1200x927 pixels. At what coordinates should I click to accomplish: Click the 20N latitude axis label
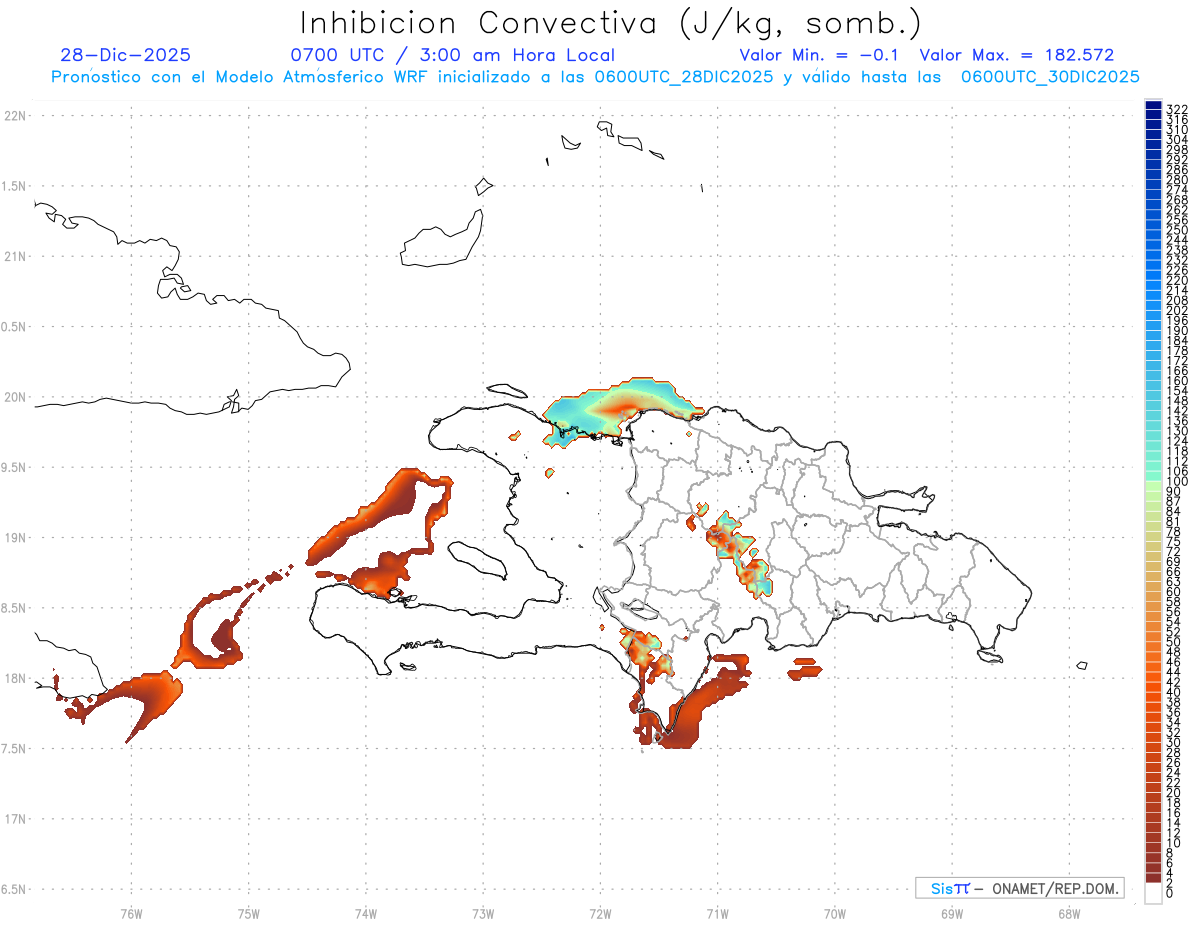[x=14, y=397]
